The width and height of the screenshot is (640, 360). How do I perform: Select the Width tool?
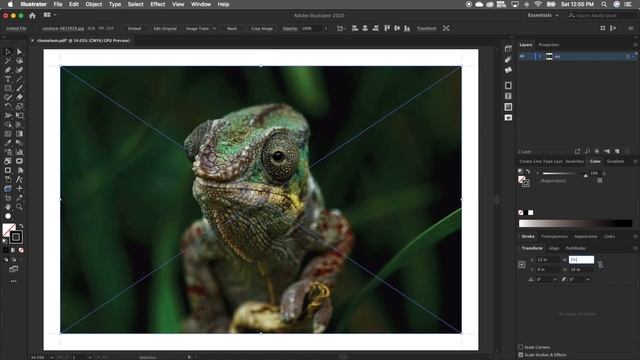tap(8, 116)
